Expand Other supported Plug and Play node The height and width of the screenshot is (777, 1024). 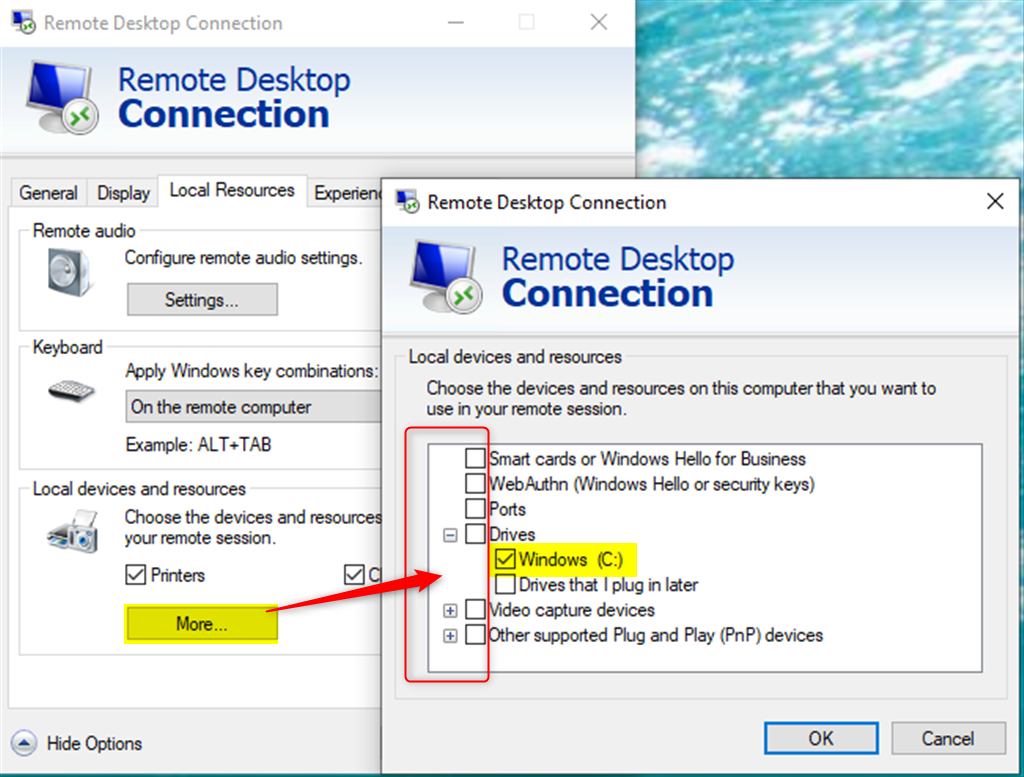coord(450,636)
